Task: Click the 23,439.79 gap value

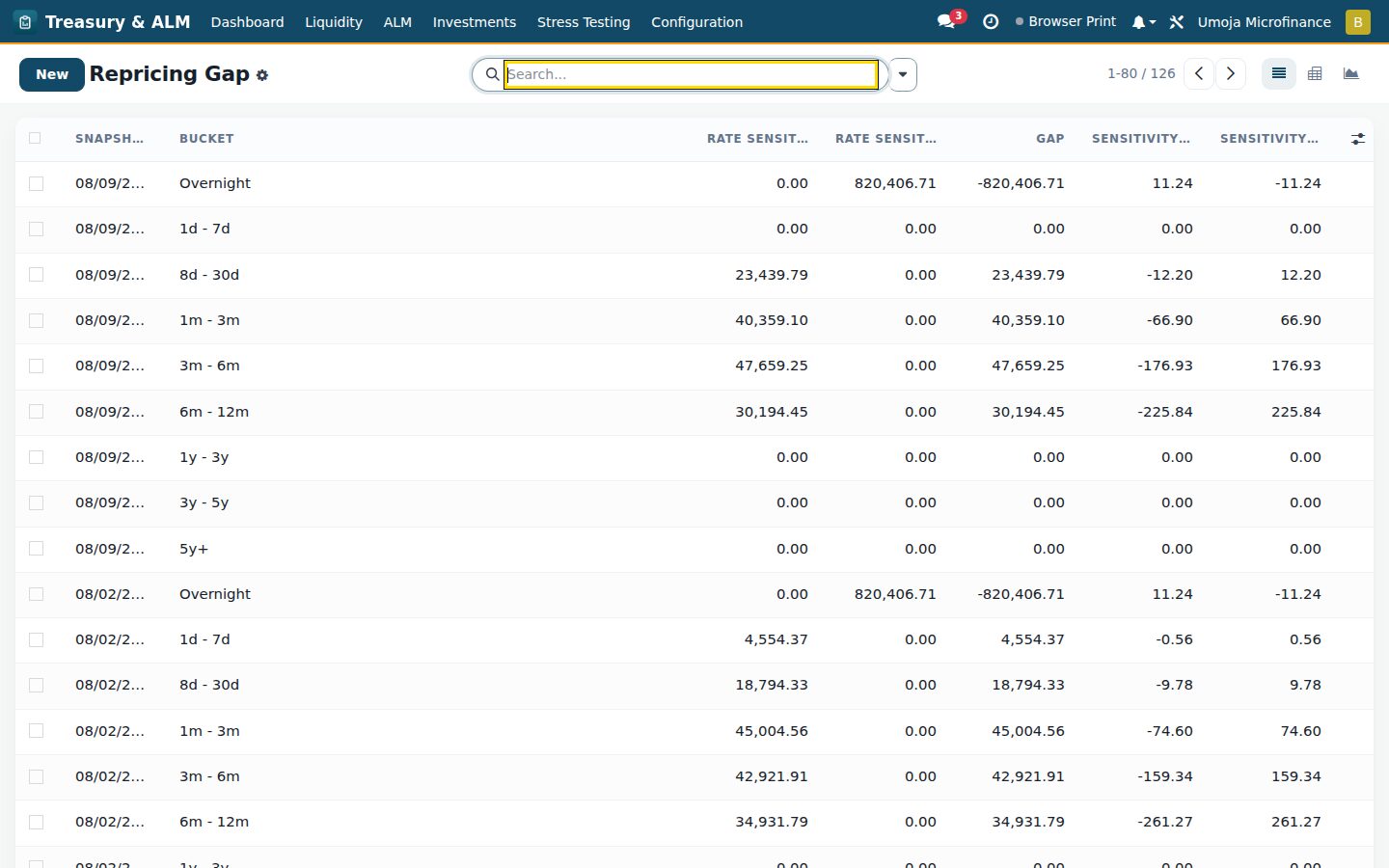Action: (x=1028, y=275)
